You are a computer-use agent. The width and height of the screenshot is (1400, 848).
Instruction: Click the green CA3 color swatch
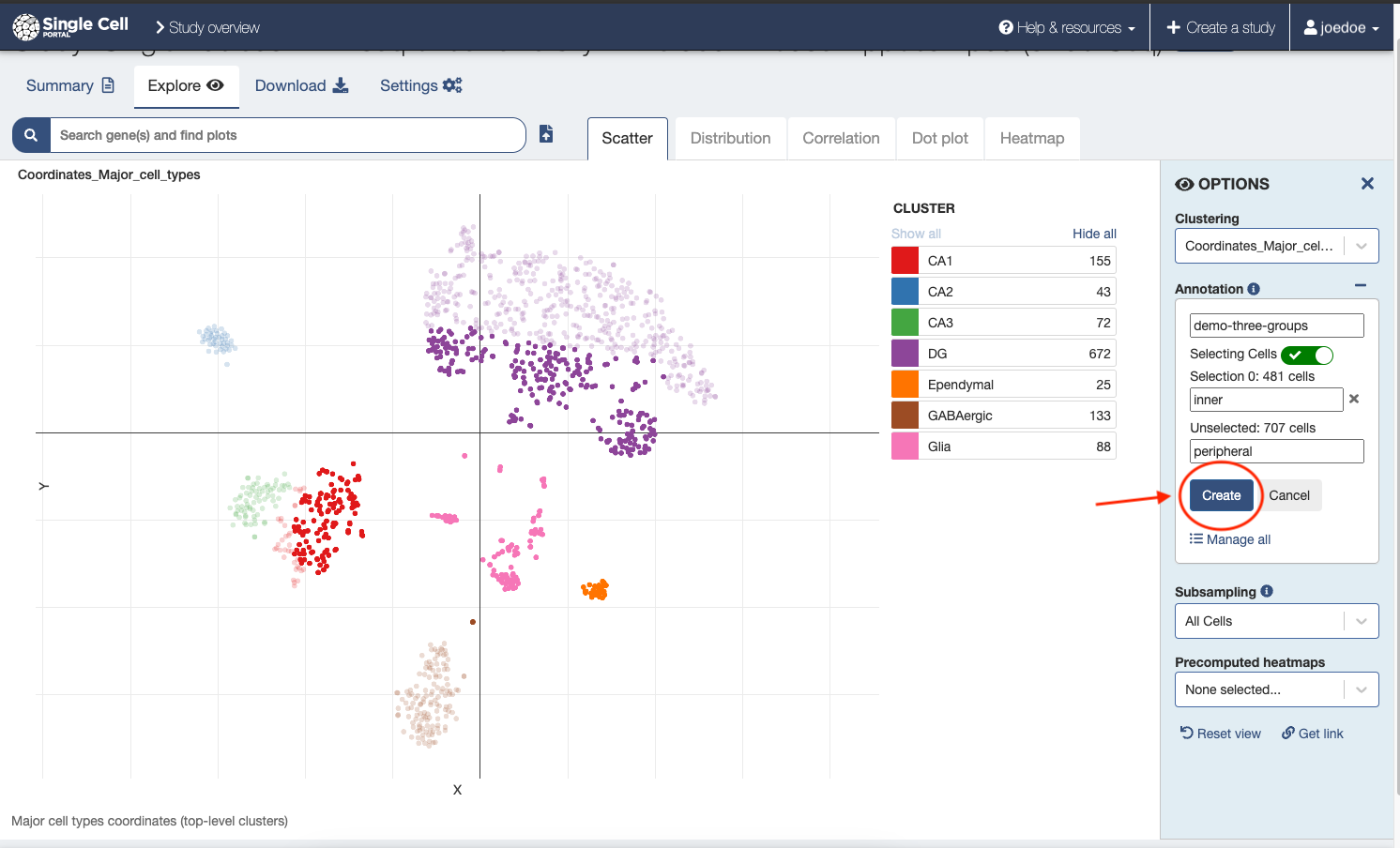coord(905,323)
